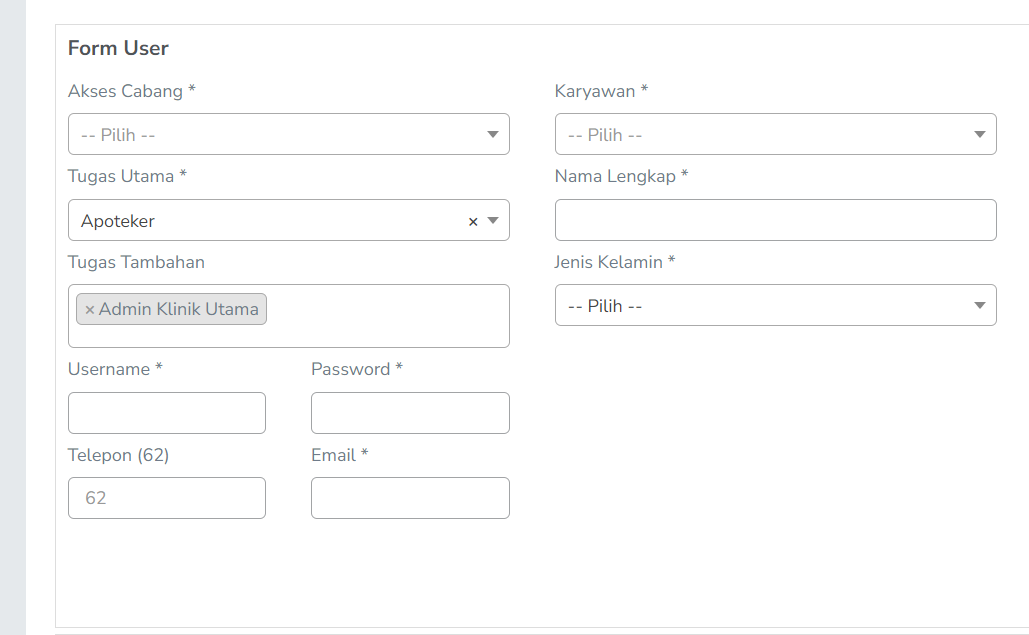Remove the Admin Klinik Utama tag
The height and width of the screenshot is (635, 1029).
click(x=89, y=310)
